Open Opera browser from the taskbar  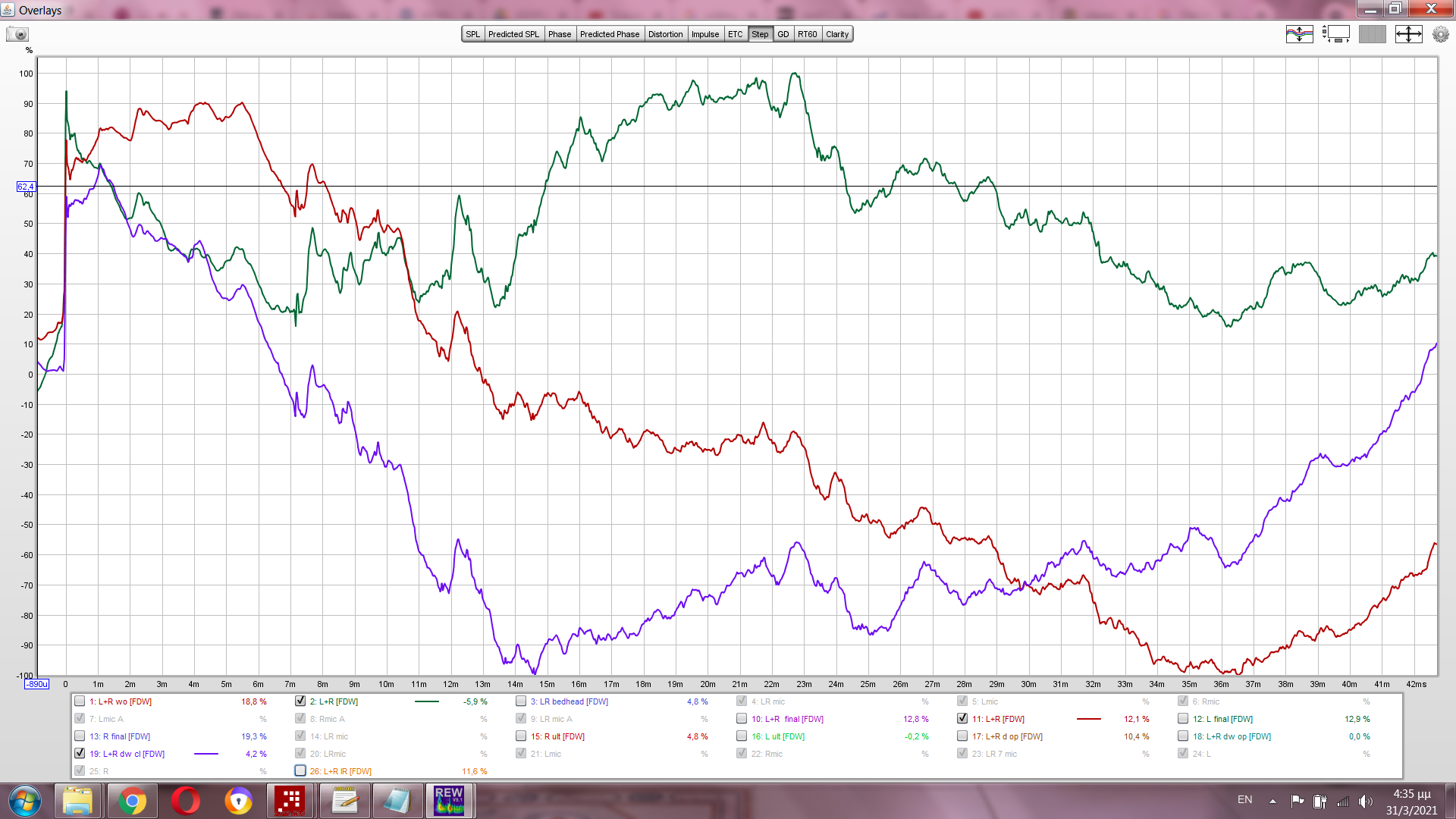click(186, 800)
